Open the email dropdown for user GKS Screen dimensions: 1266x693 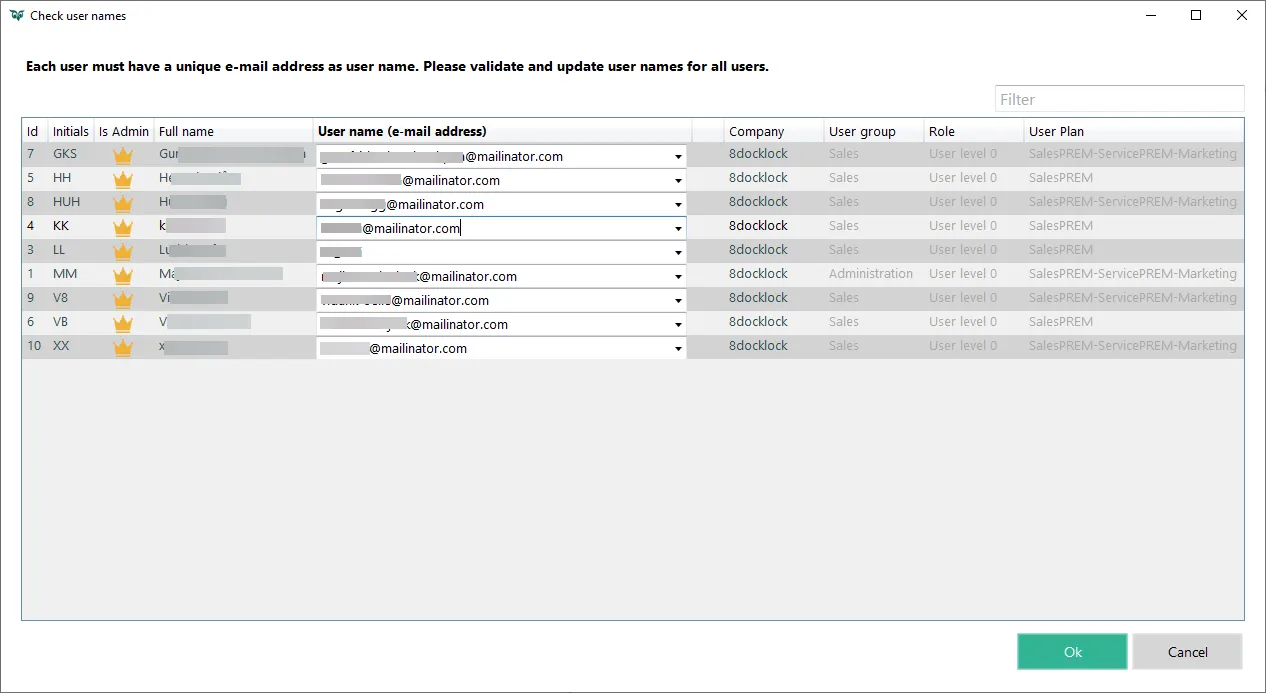(678, 157)
